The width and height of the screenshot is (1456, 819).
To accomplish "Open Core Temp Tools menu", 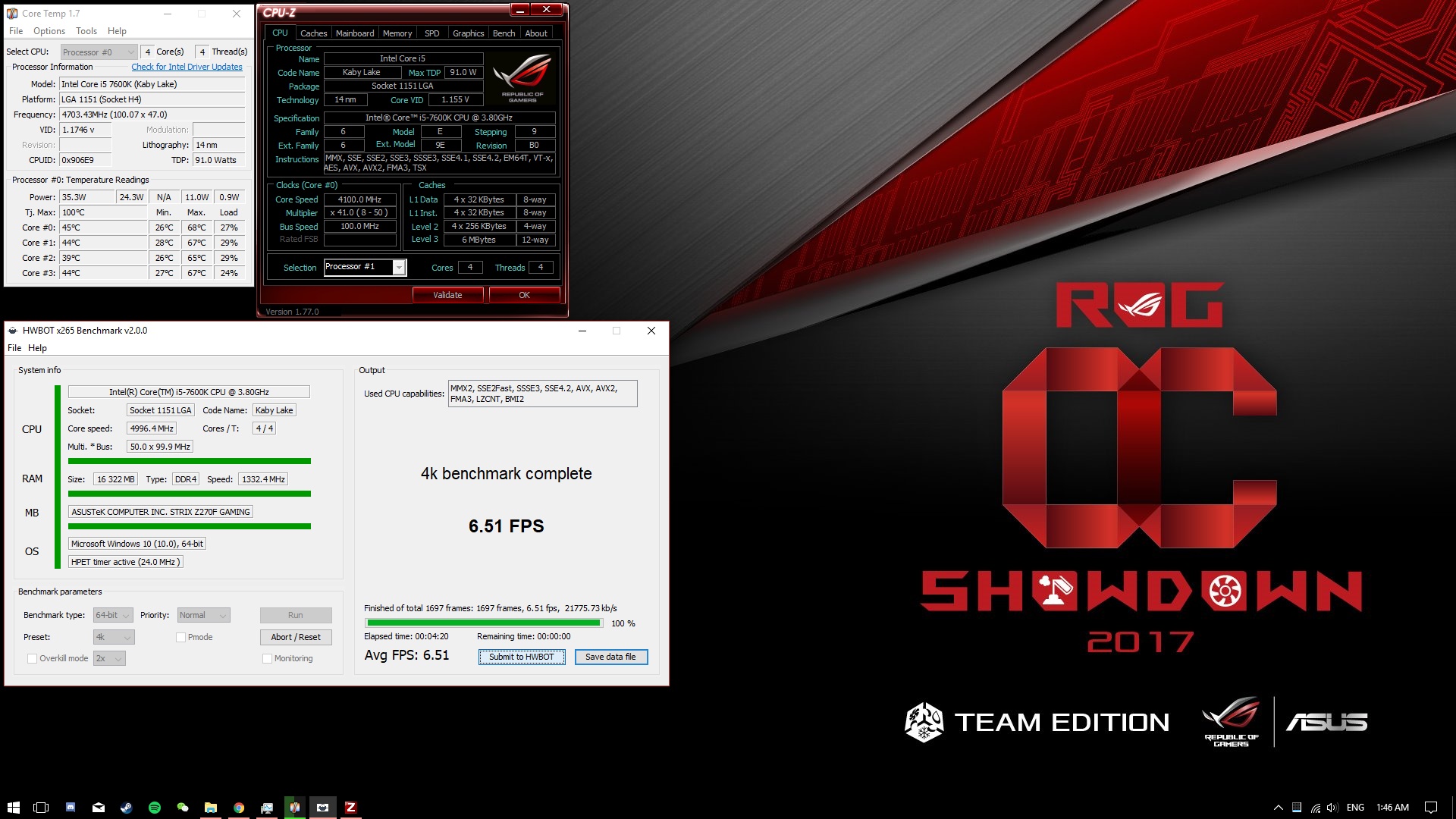I will click(86, 31).
